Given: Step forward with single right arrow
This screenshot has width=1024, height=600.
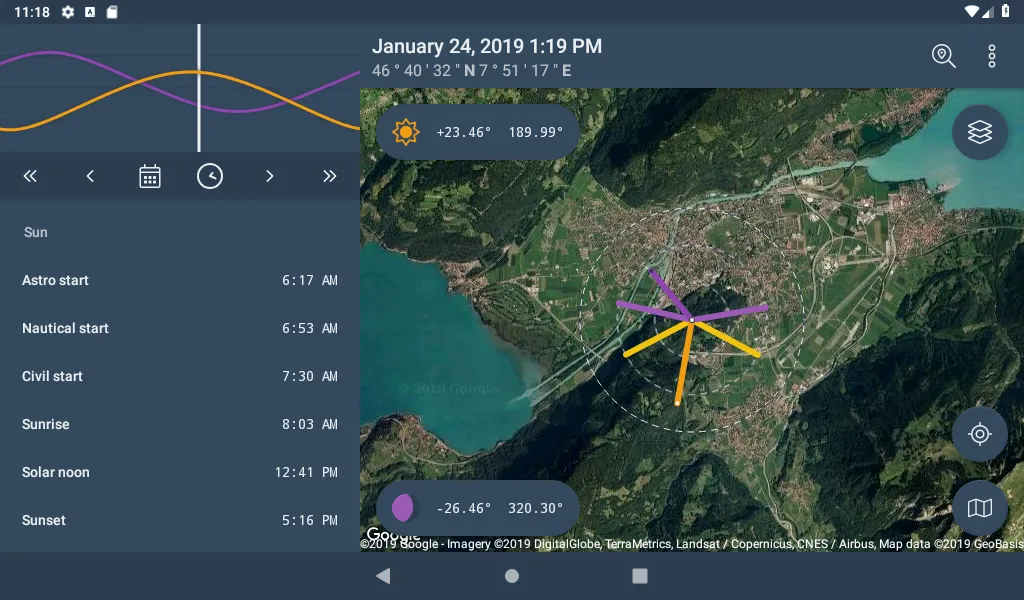Looking at the screenshot, I should (x=270, y=177).
